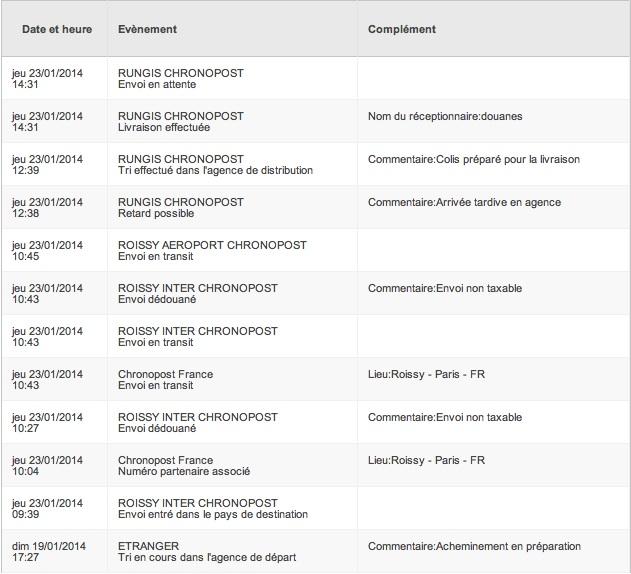Select "Tri effectué dans l'agence de distribution" row
Image resolution: width=631 pixels, height=574 pixels.
click(x=316, y=165)
